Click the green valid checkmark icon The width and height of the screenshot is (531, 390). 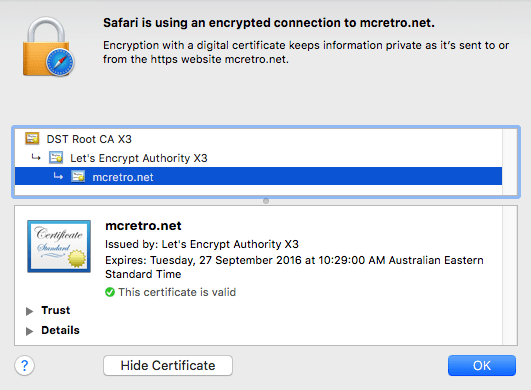110,292
